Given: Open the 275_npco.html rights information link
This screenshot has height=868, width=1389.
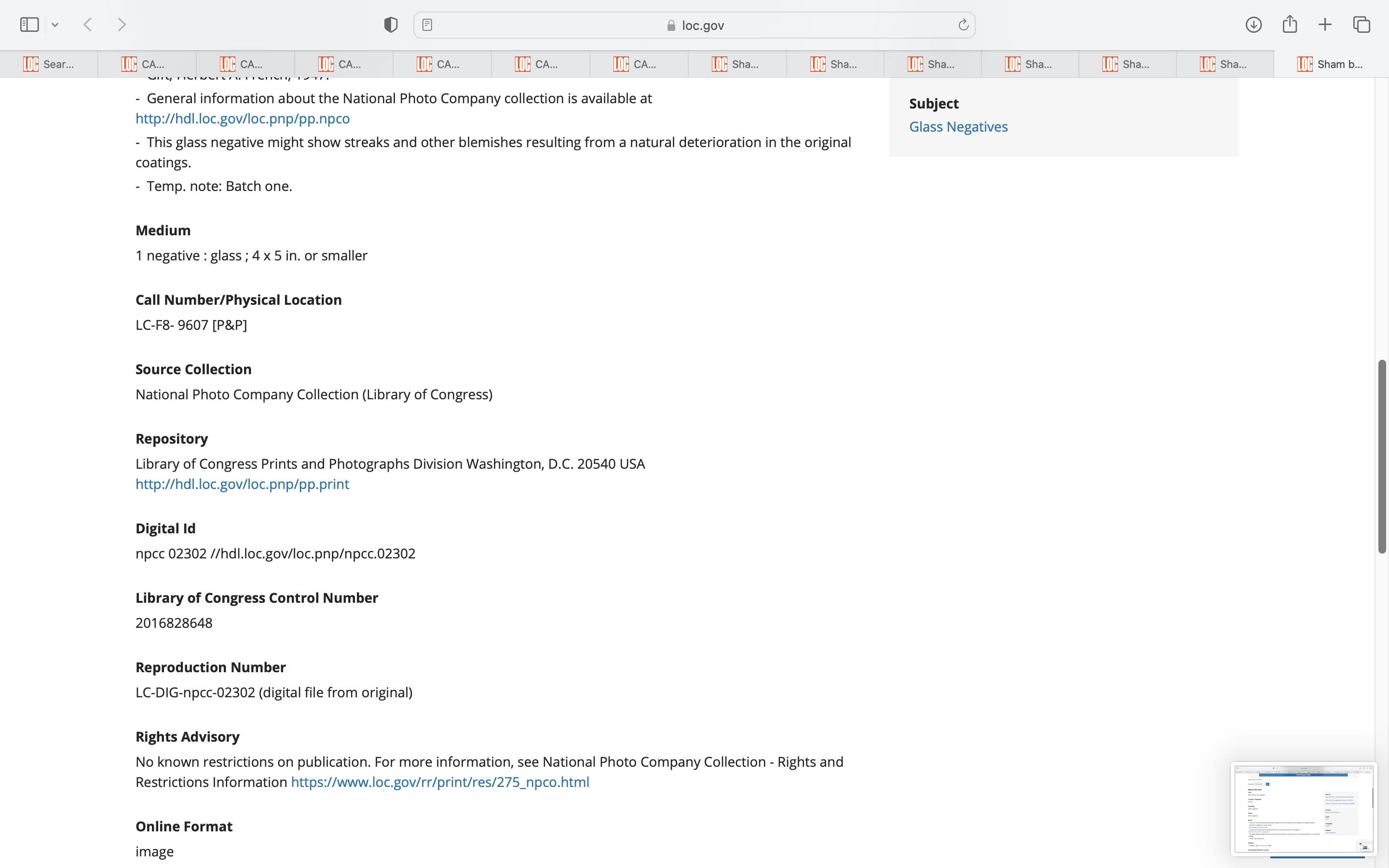Looking at the screenshot, I should (x=440, y=782).
